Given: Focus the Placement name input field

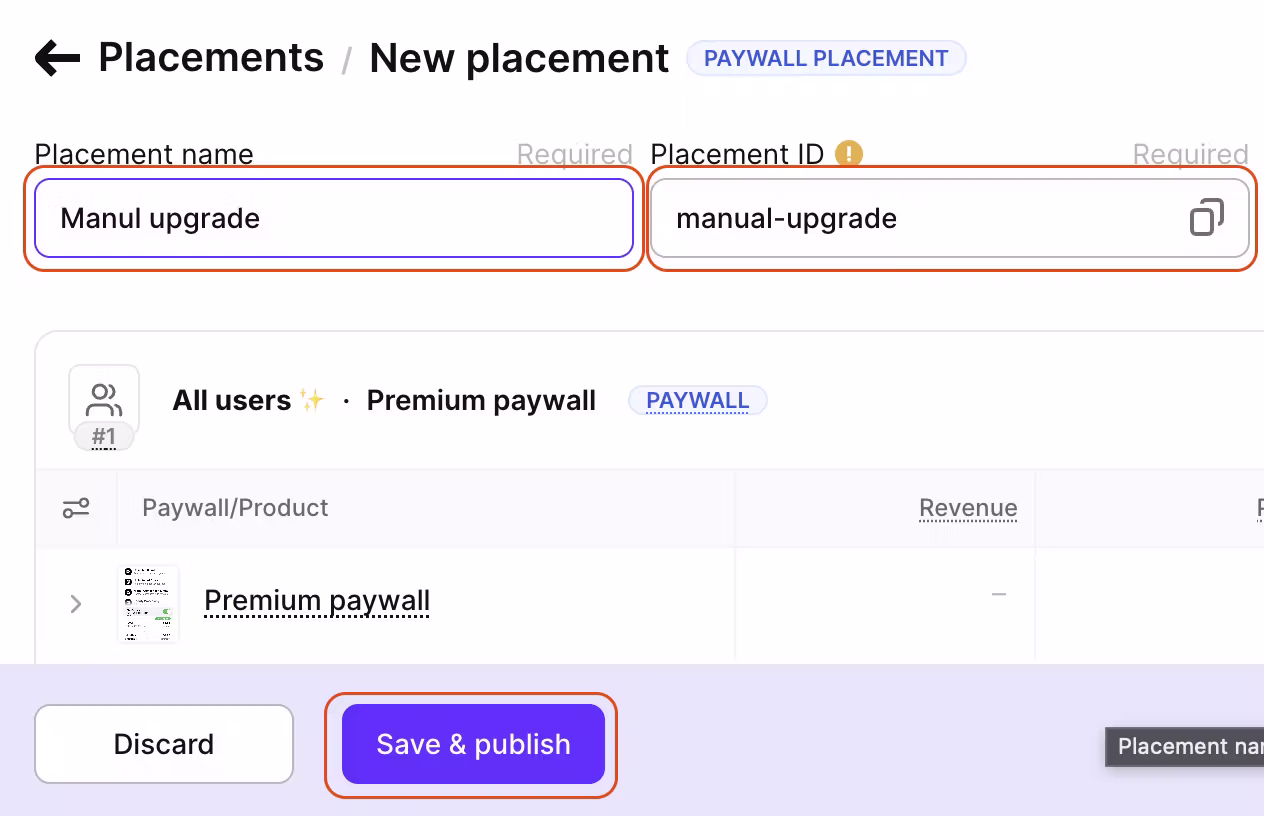Looking at the screenshot, I should [334, 218].
